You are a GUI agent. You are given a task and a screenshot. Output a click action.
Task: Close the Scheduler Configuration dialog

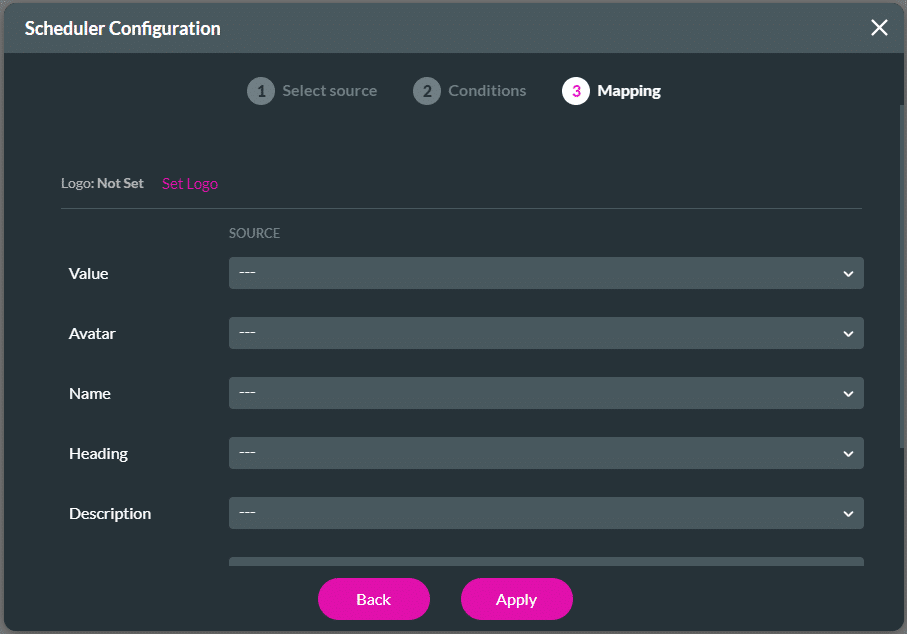point(879,28)
